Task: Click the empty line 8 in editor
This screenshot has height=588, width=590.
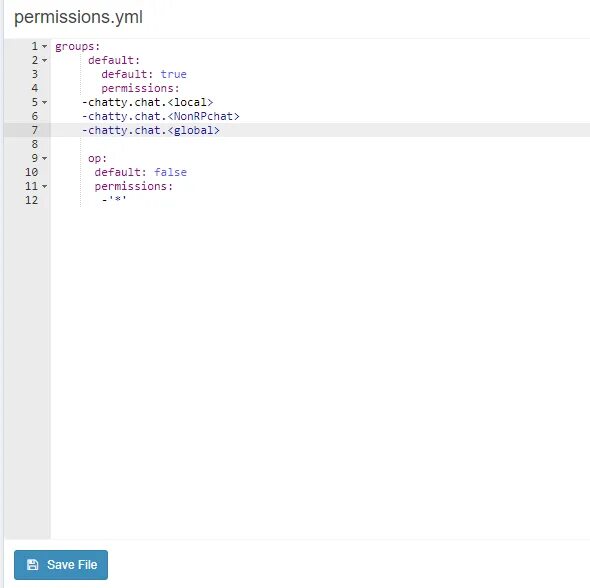Action: coord(320,144)
